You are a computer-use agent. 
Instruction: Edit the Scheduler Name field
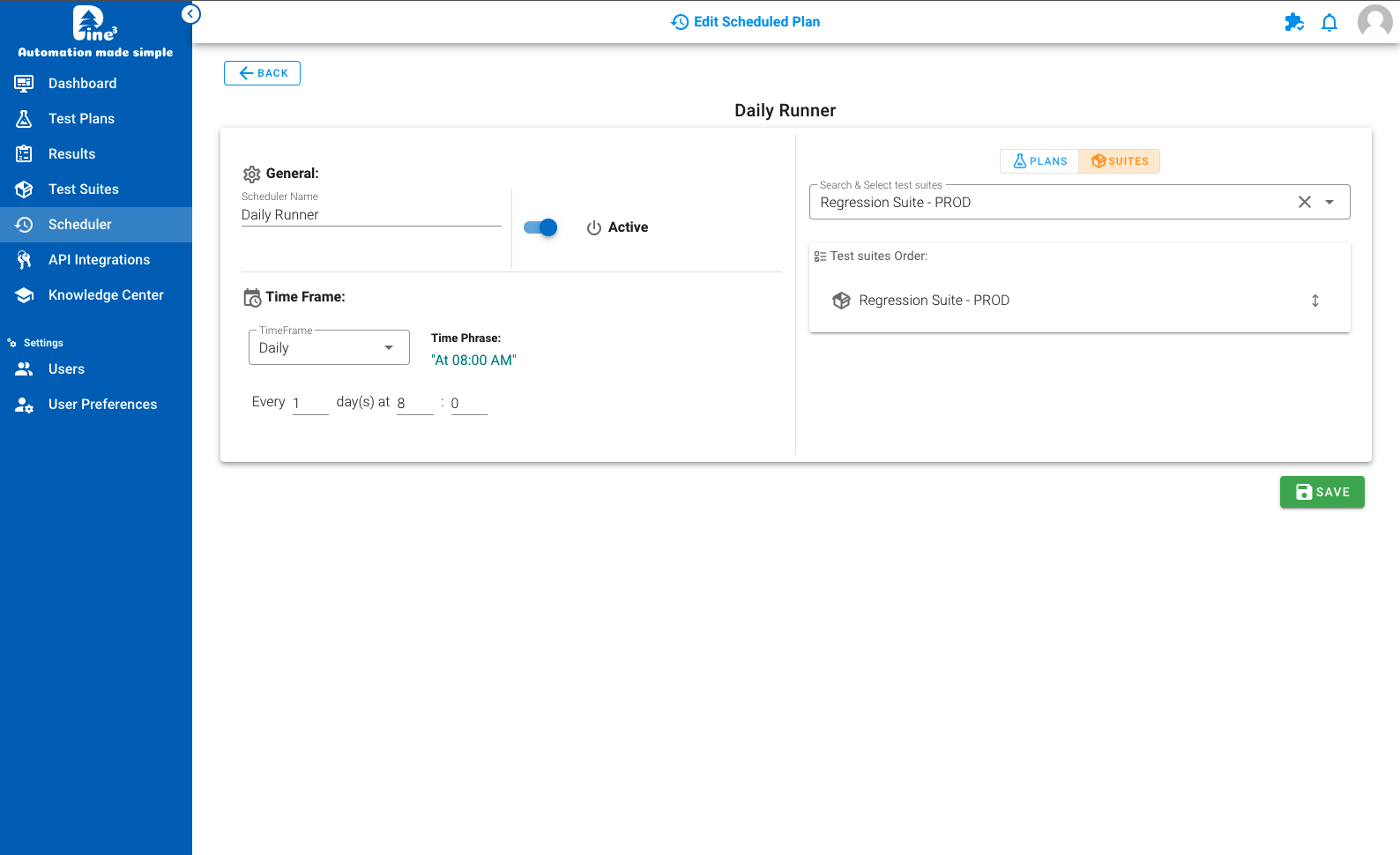click(x=371, y=214)
